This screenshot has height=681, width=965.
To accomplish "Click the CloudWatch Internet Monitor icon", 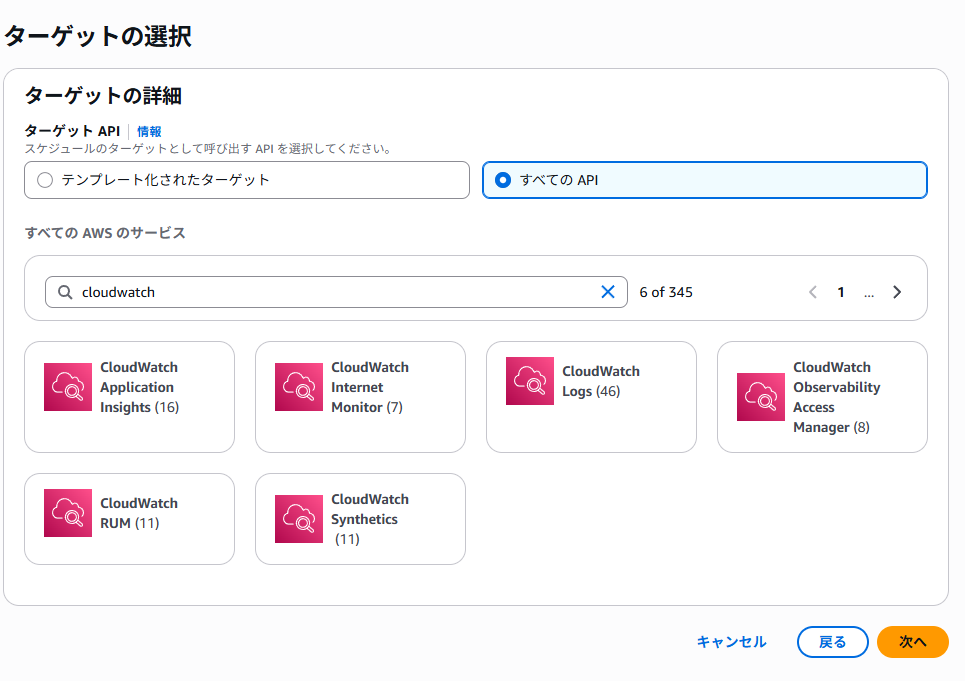I will pyautogui.click(x=298, y=387).
